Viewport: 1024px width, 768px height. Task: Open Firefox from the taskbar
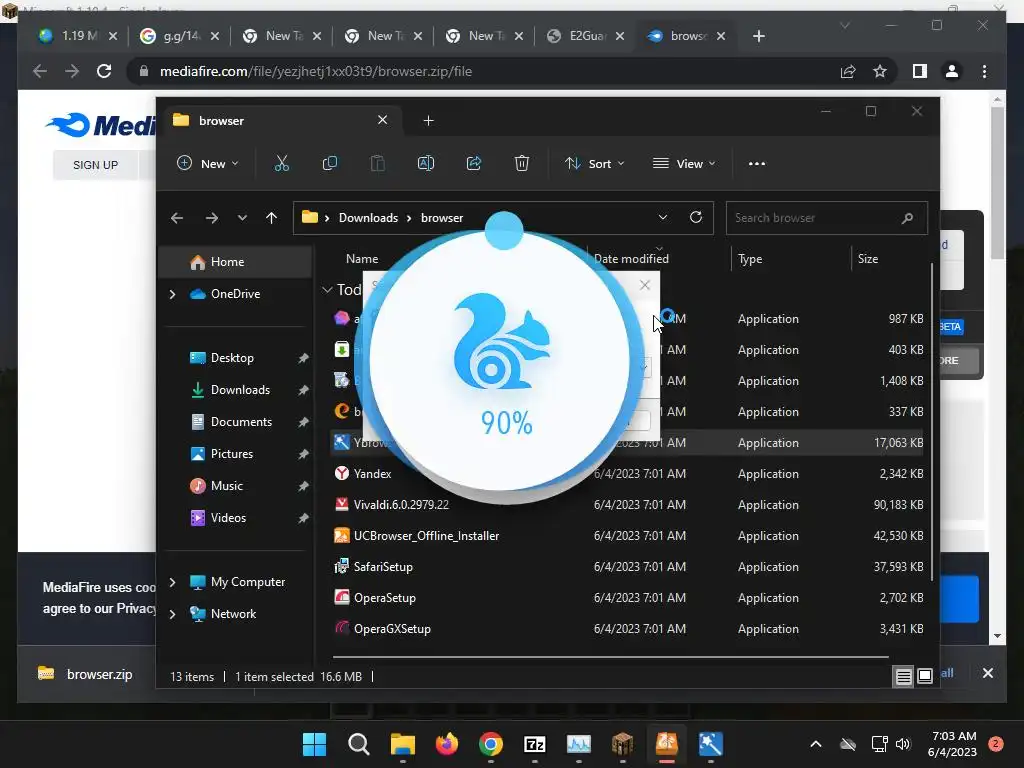pos(447,744)
